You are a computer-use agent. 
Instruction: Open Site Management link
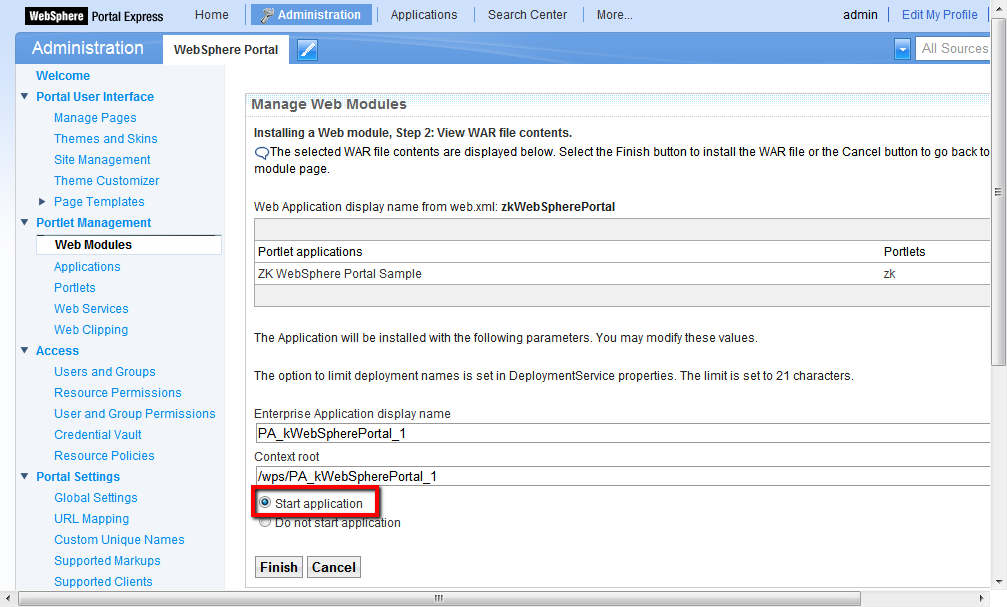tap(102, 159)
